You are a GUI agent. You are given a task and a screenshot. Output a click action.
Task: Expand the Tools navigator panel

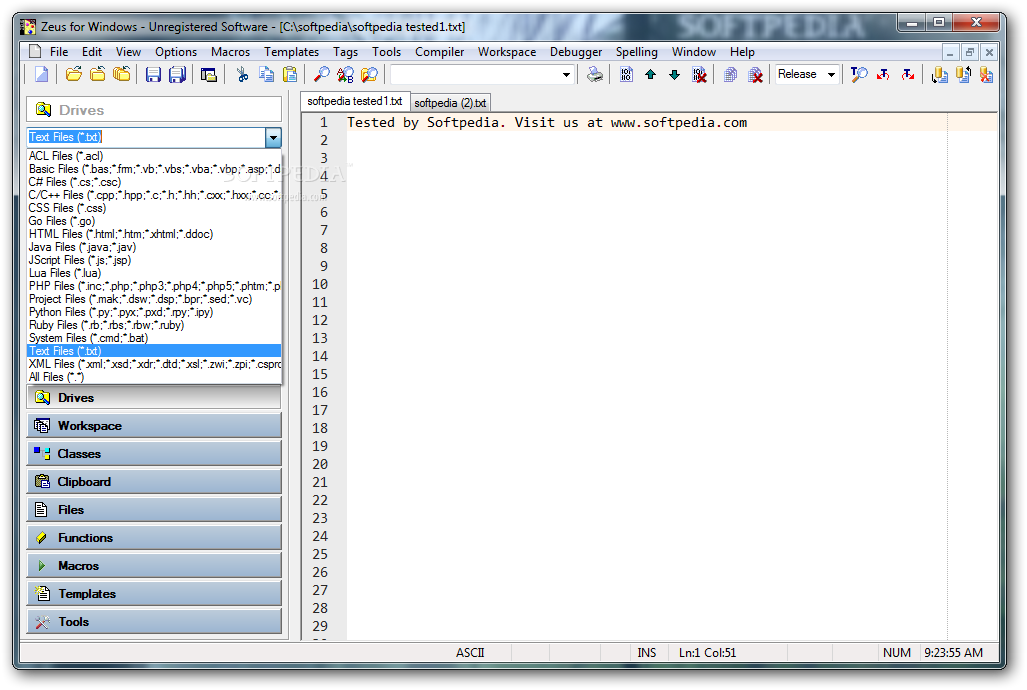point(154,621)
